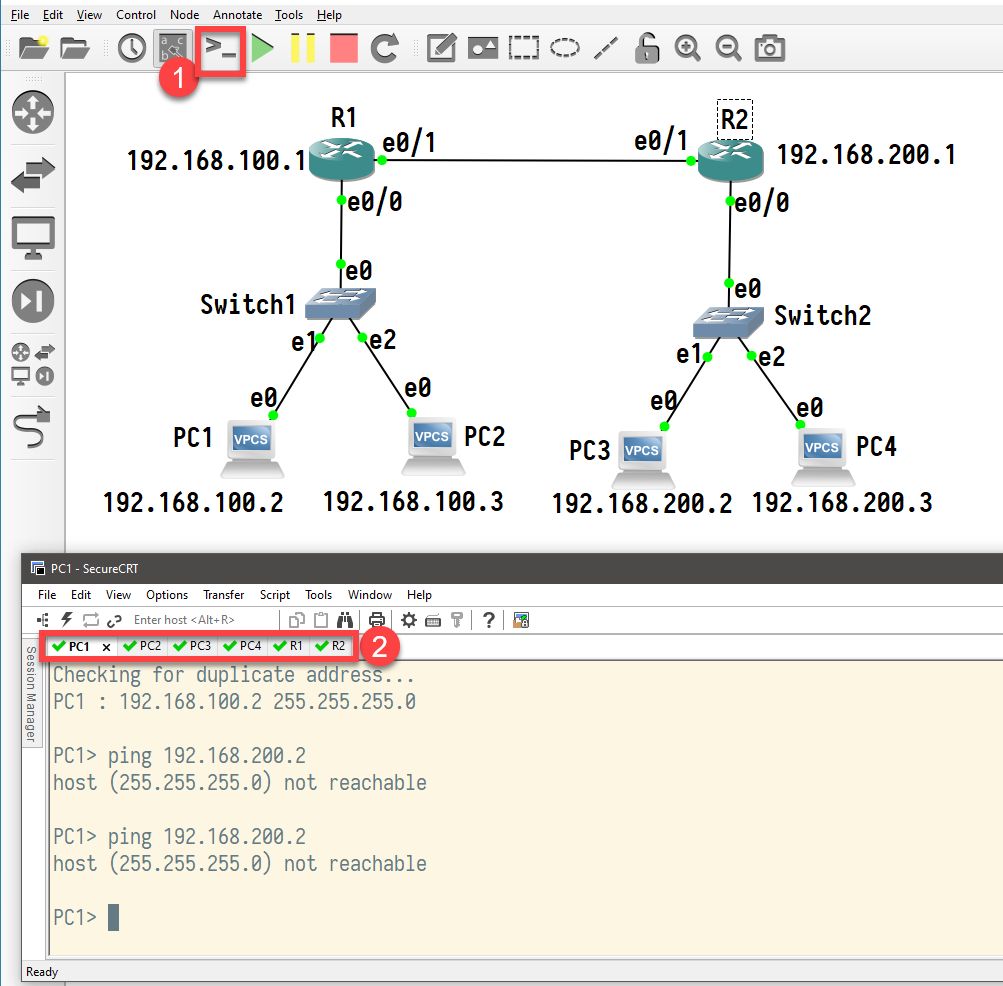Open GNS3 View menu

(x=89, y=15)
